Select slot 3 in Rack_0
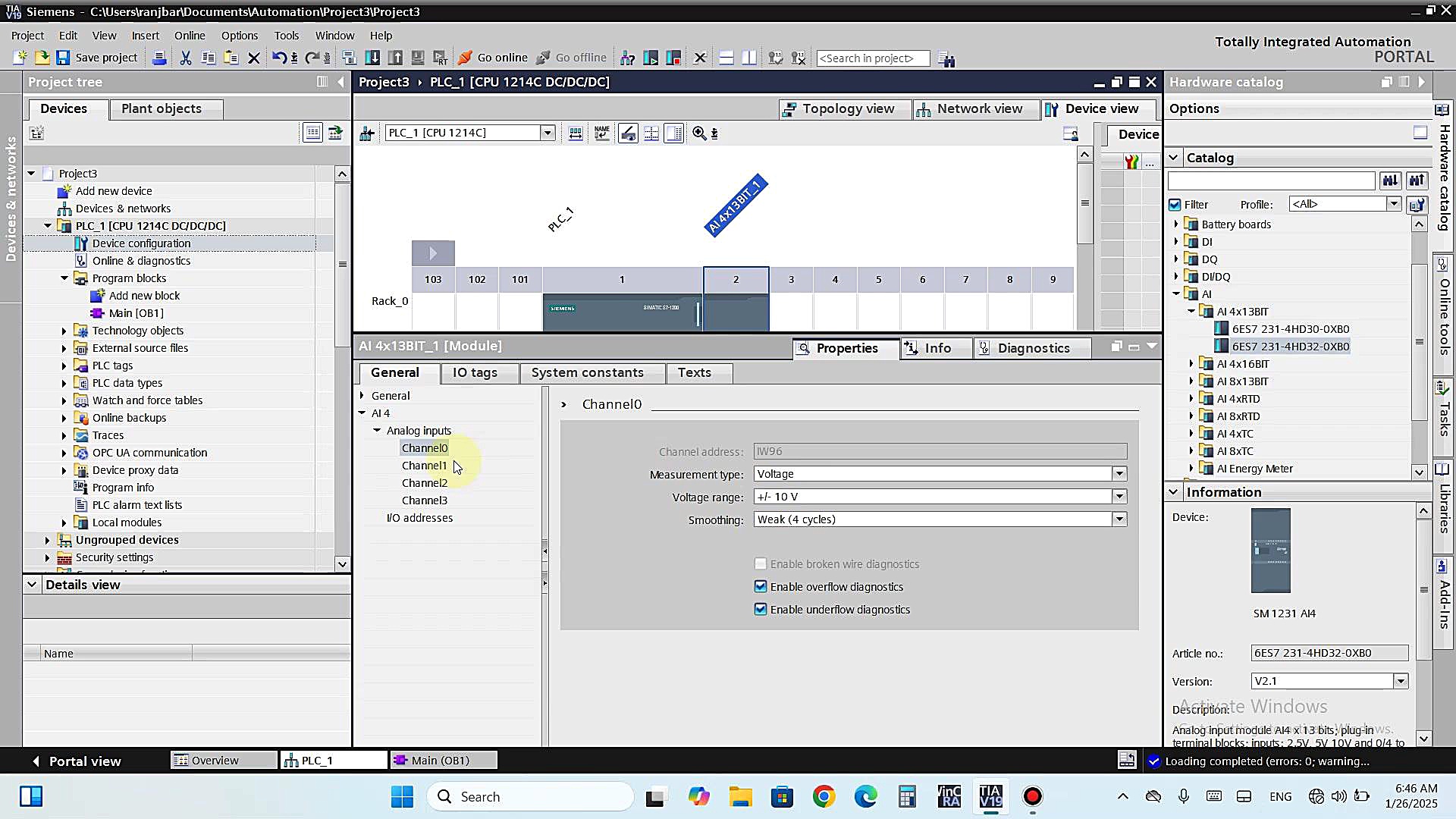The image size is (1456, 819). pyautogui.click(x=791, y=280)
